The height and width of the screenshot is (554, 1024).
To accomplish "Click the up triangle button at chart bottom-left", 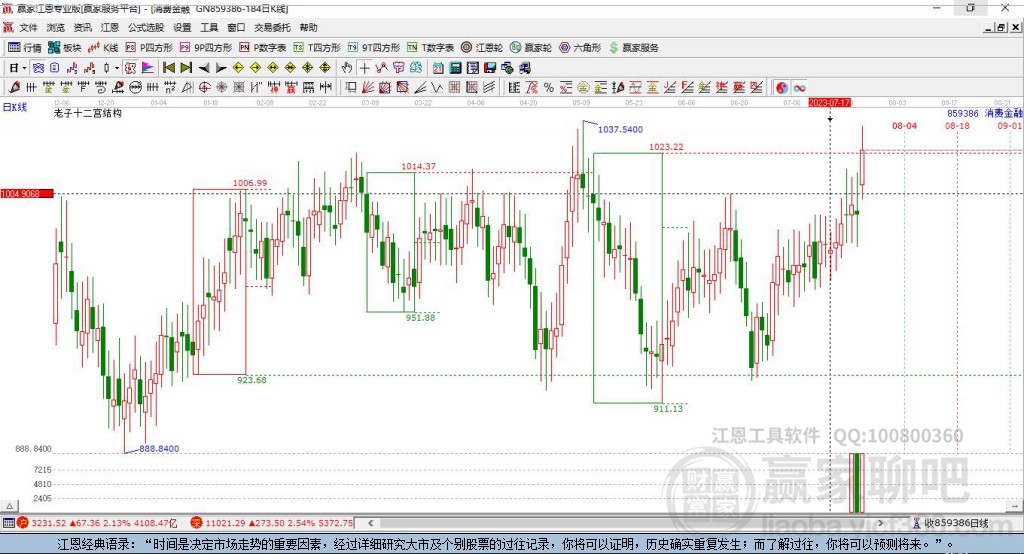I will 9,506.
